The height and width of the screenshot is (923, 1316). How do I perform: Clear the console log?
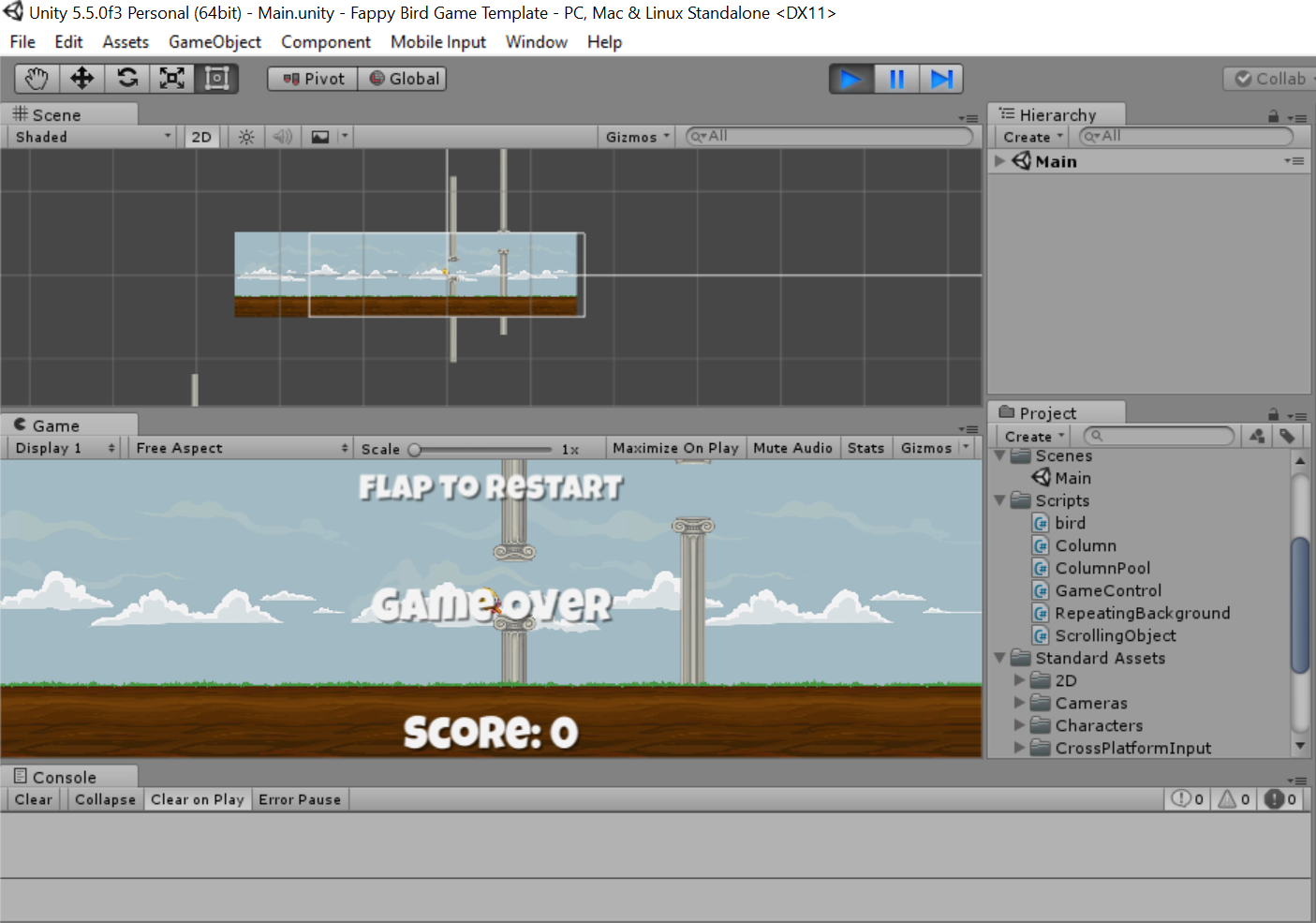coord(34,799)
